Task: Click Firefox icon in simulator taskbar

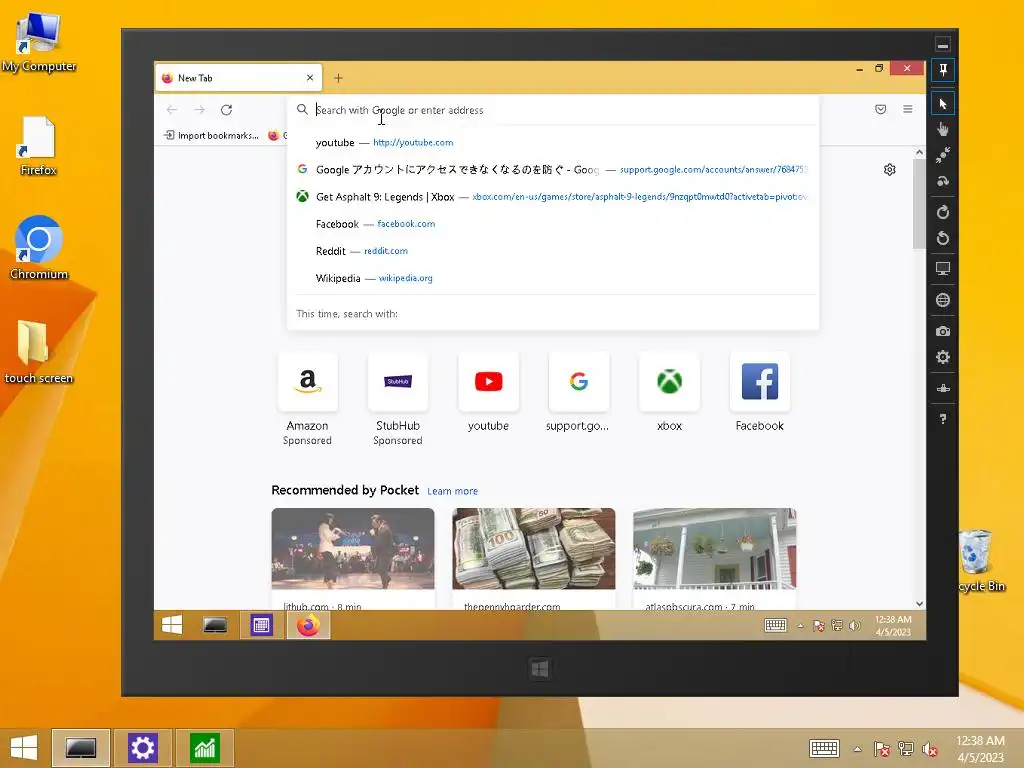Action: pos(308,625)
